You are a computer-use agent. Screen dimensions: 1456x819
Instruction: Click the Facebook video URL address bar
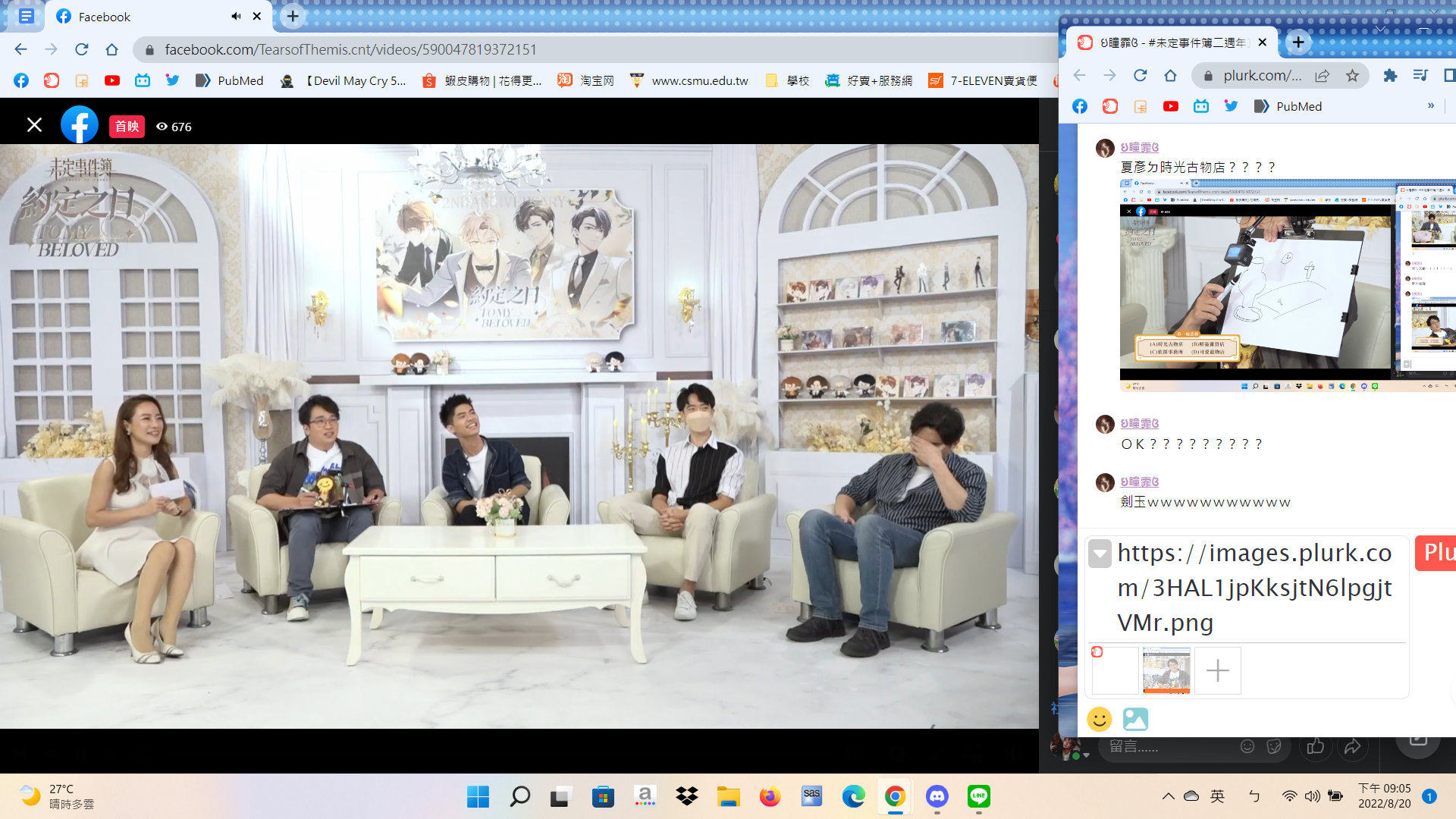(591, 49)
